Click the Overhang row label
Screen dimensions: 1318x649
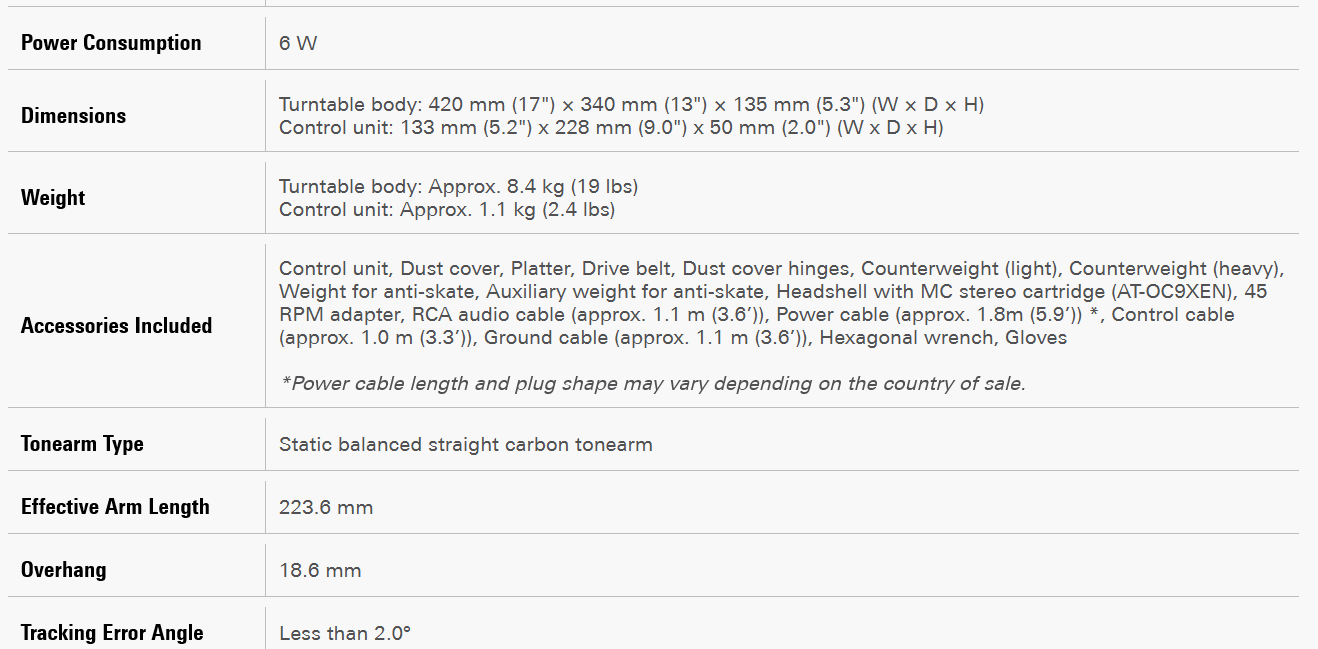(63, 570)
